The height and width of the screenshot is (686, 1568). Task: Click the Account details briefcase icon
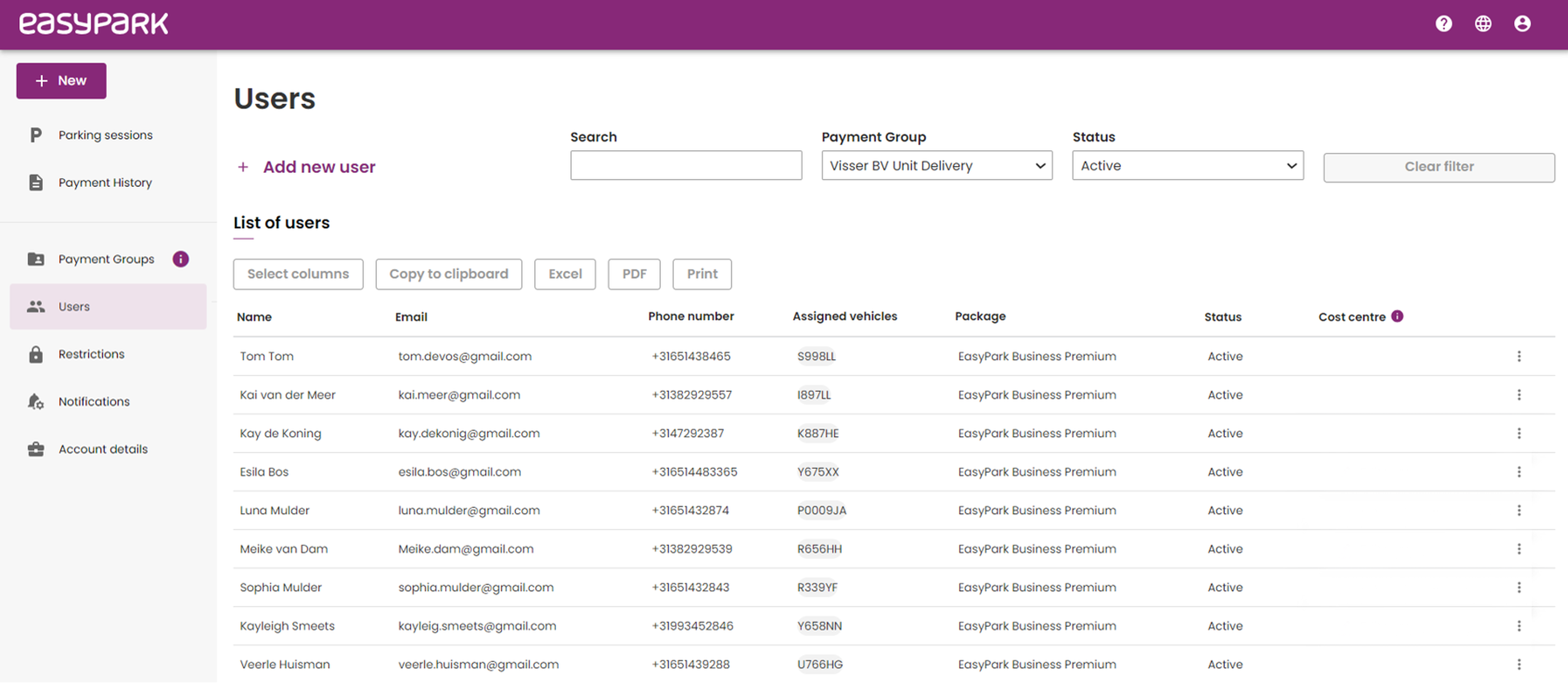pyautogui.click(x=36, y=449)
